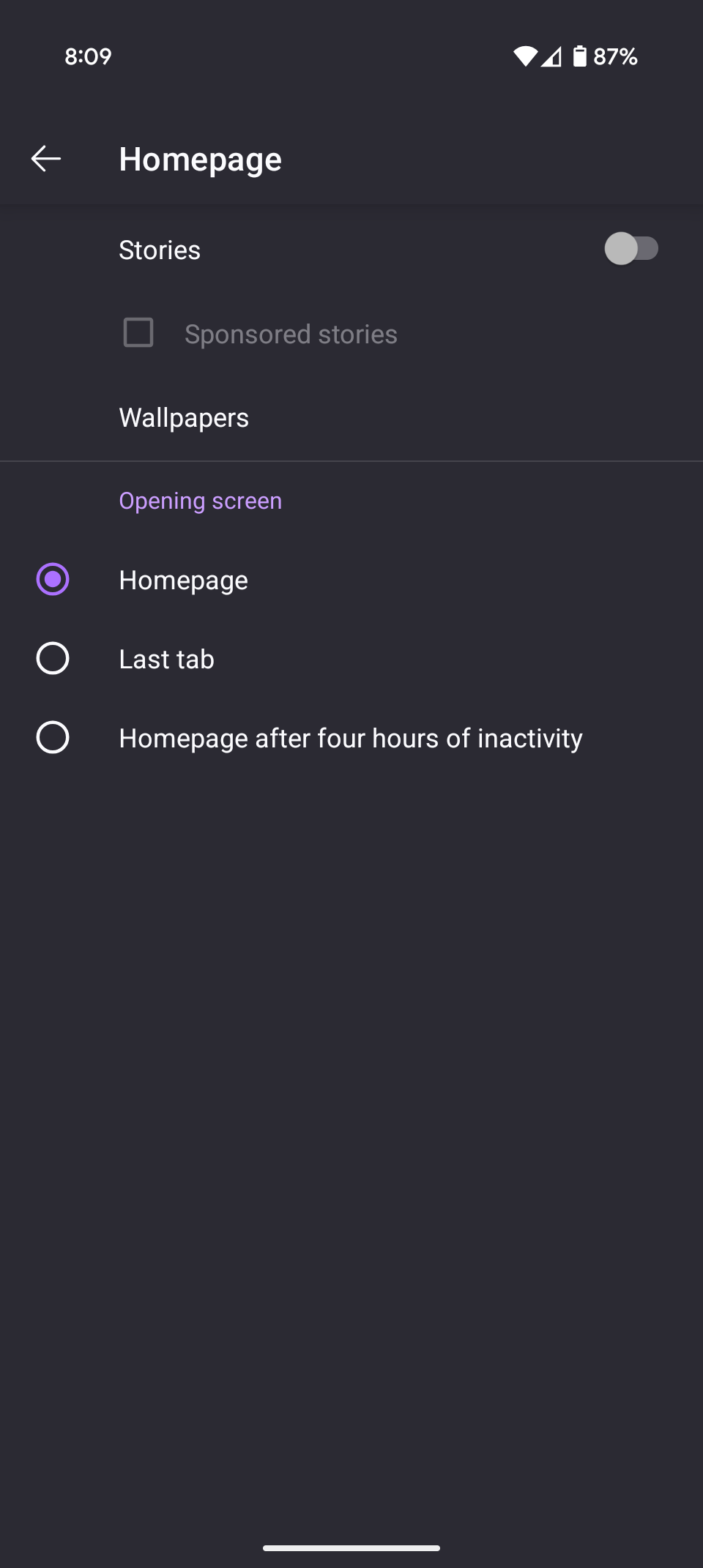Toggle the Stories switch

coord(631,249)
